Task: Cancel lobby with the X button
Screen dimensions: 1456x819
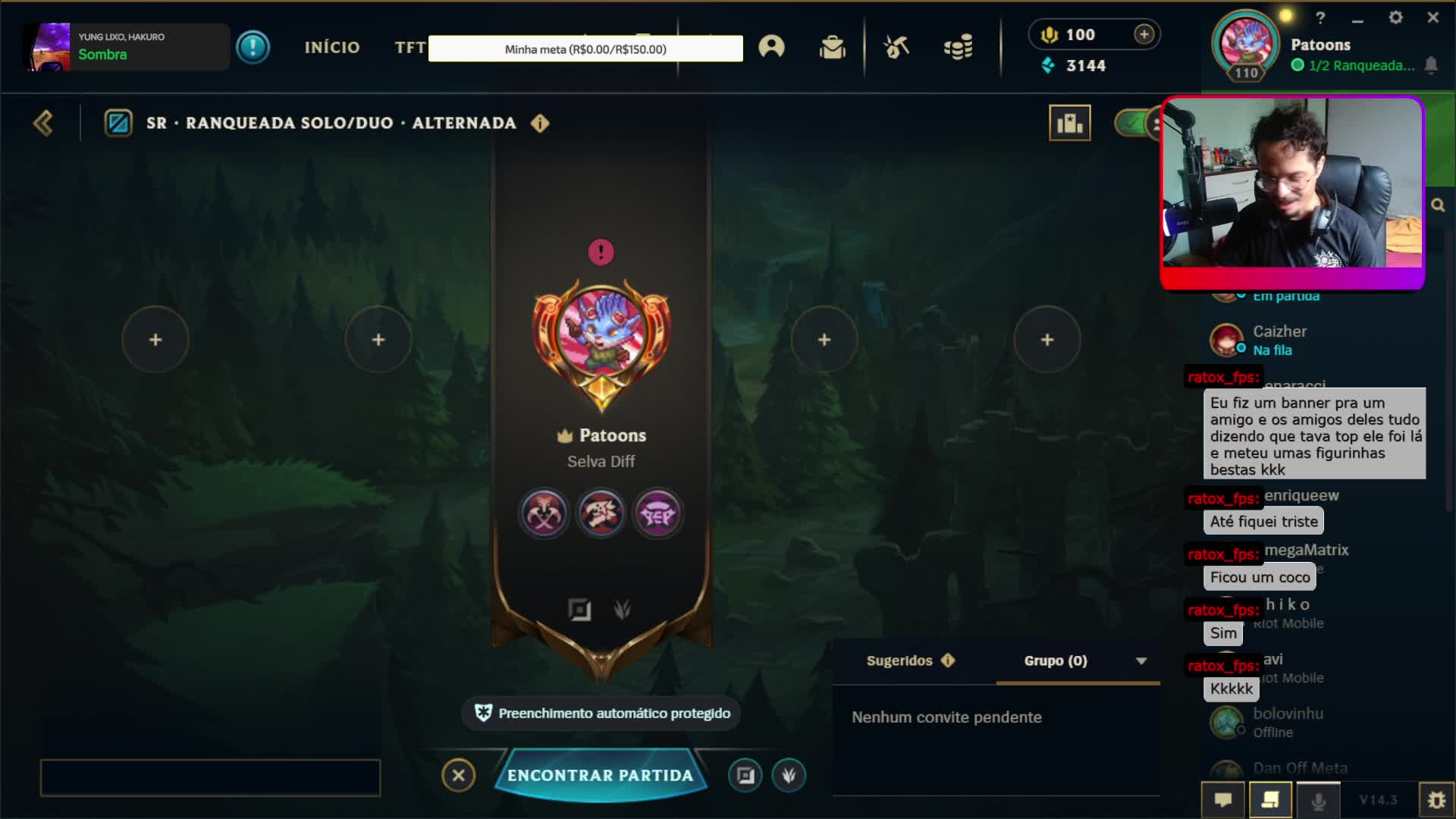Action: (x=458, y=775)
